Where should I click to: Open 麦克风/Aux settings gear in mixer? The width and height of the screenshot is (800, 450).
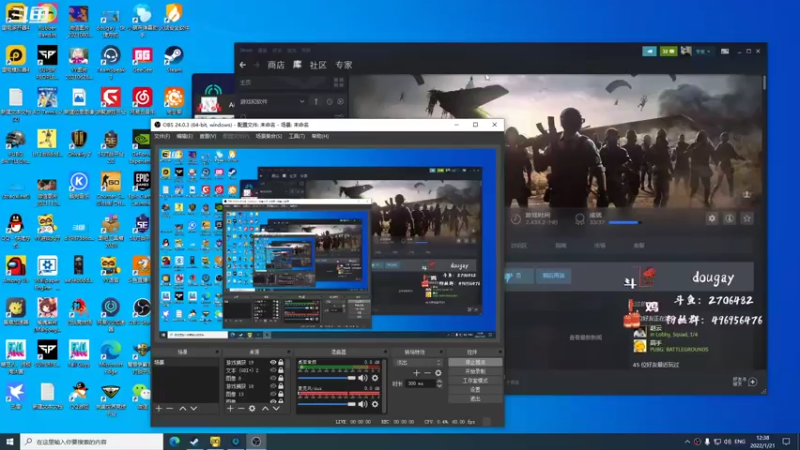[x=375, y=404]
